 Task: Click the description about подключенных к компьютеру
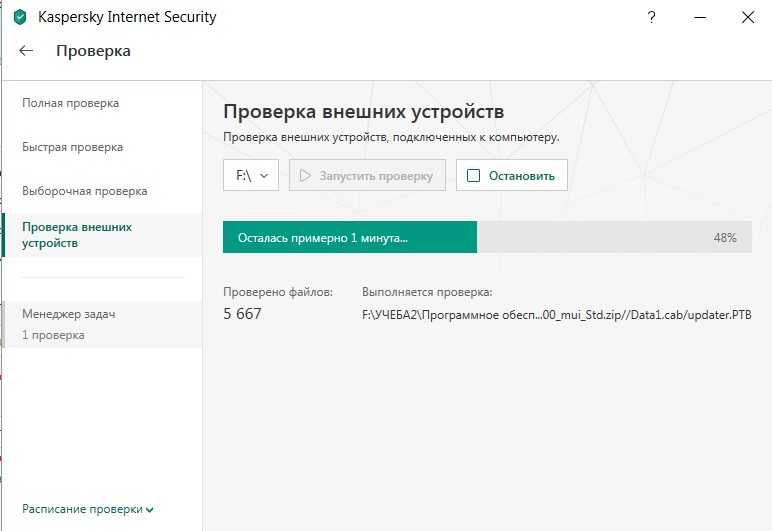point(391,137)
